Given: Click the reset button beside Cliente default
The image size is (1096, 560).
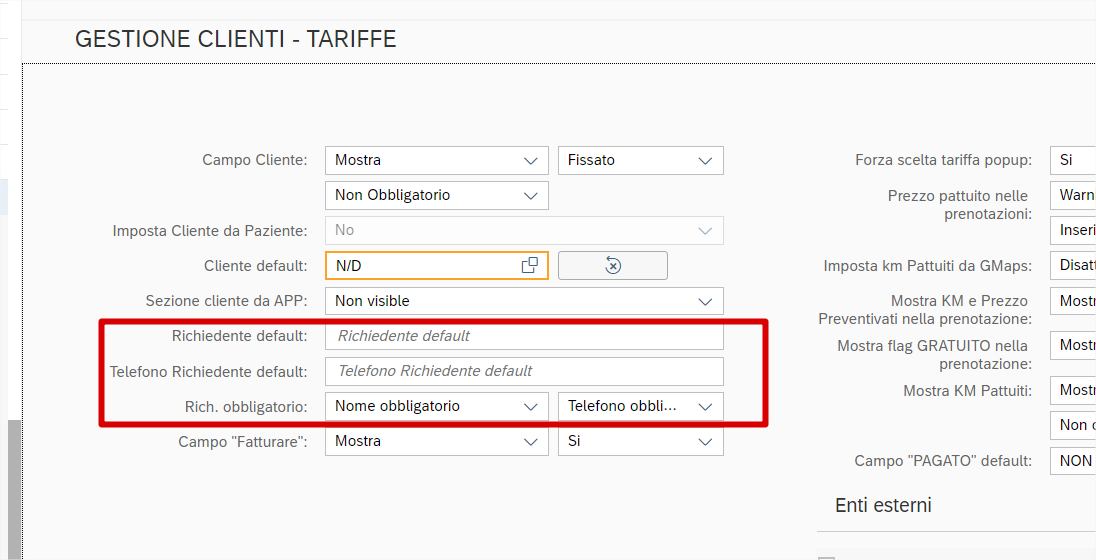Looking at the screenshot, I should click(x=613, y=265).
